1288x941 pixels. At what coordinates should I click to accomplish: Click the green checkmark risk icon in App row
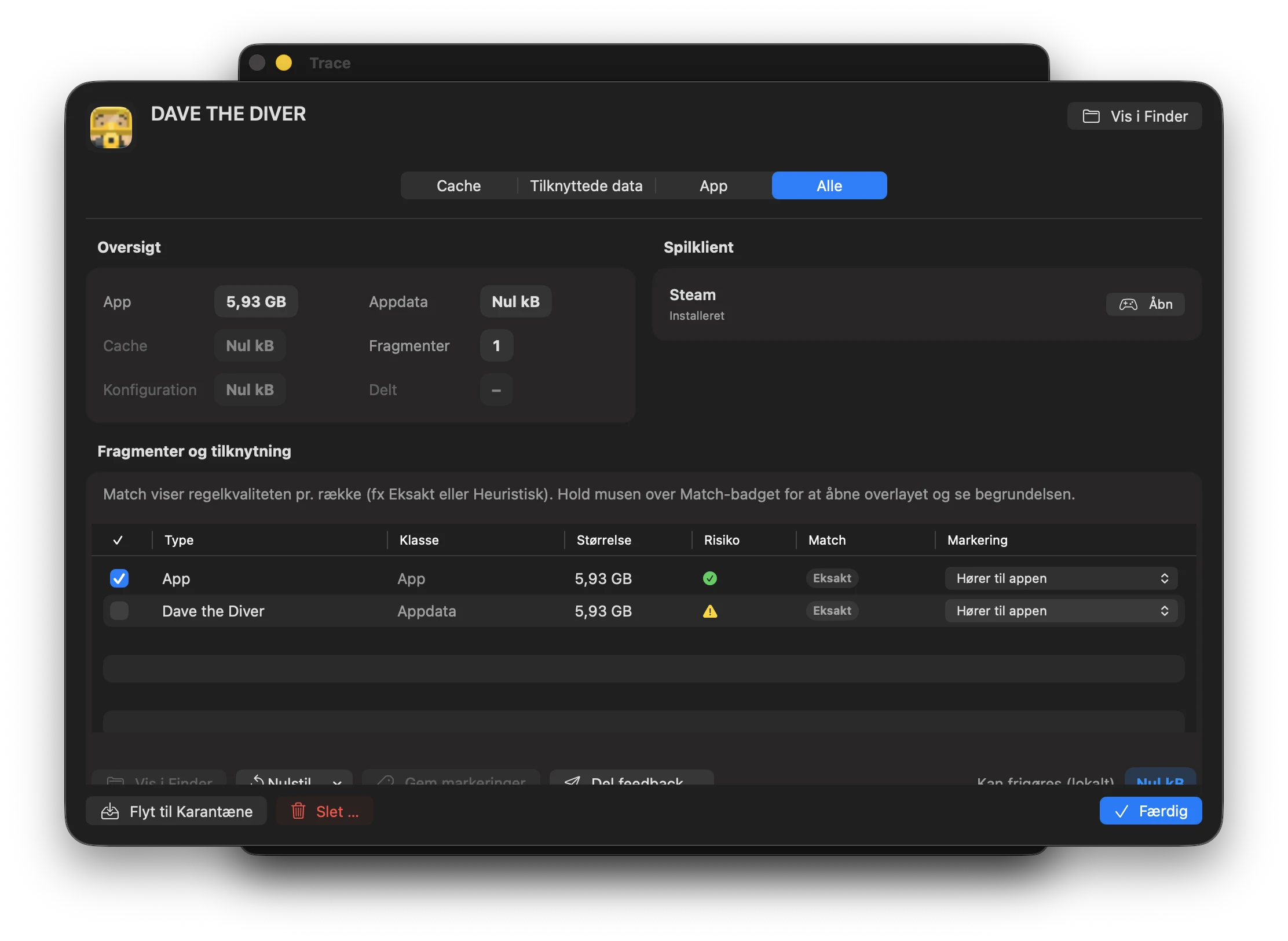709,578
